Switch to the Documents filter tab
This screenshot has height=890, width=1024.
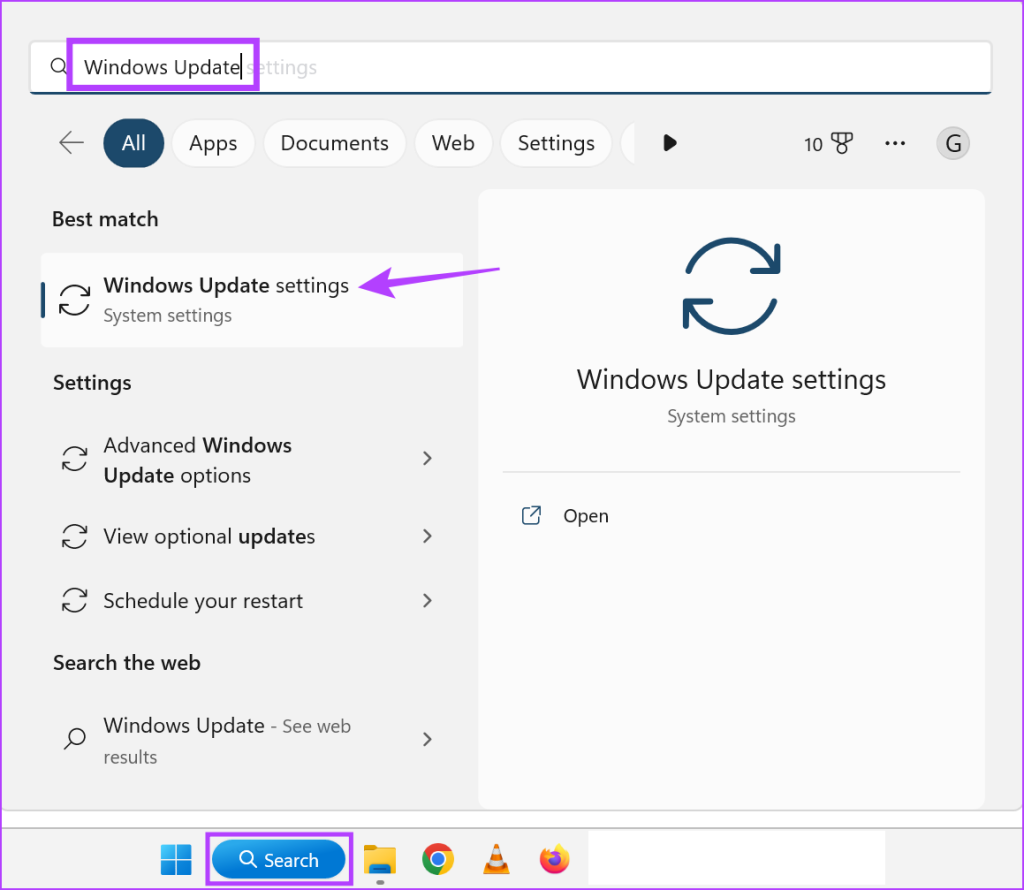click(x=334, y=143)
